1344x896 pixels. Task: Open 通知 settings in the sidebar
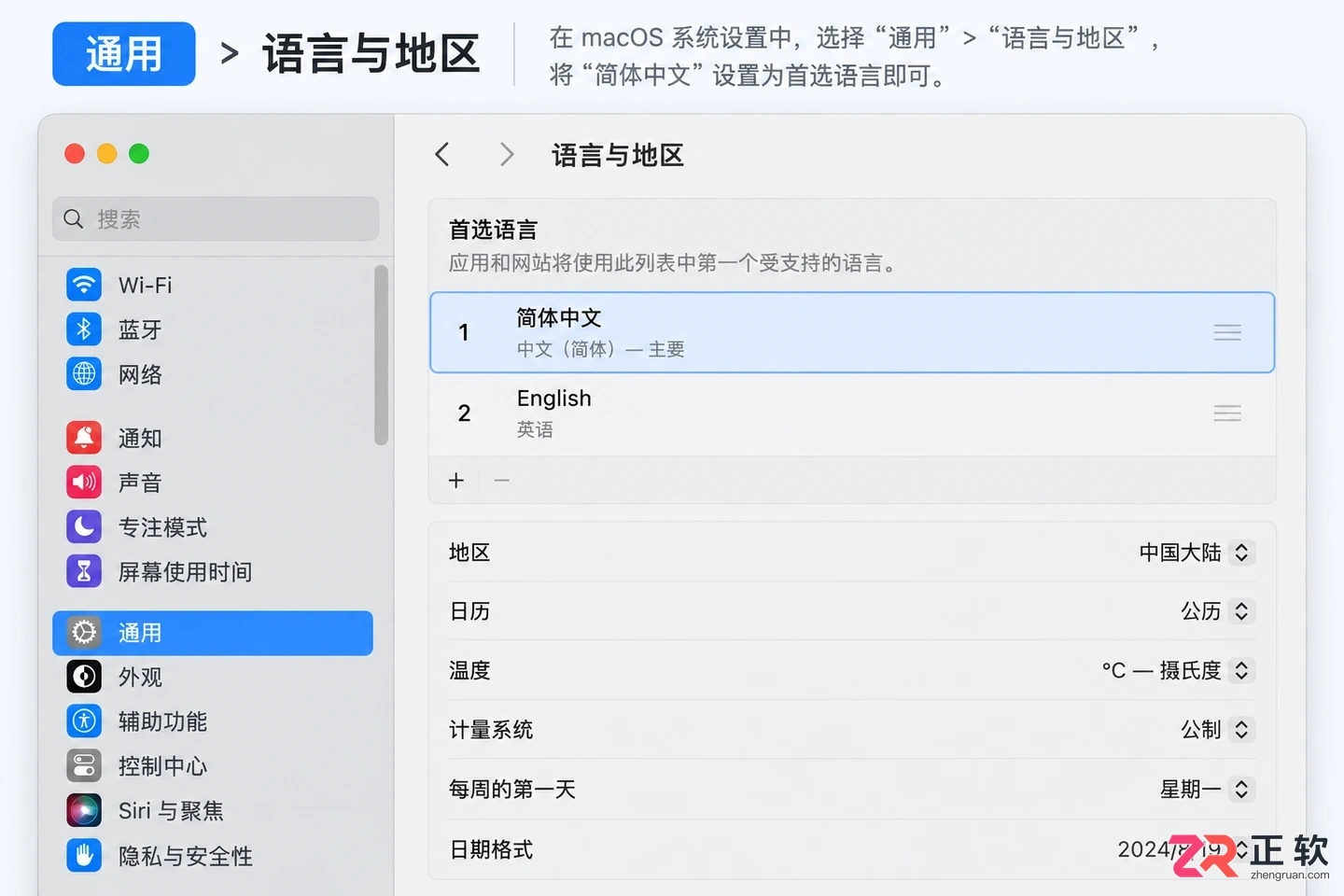click(213, 438)
